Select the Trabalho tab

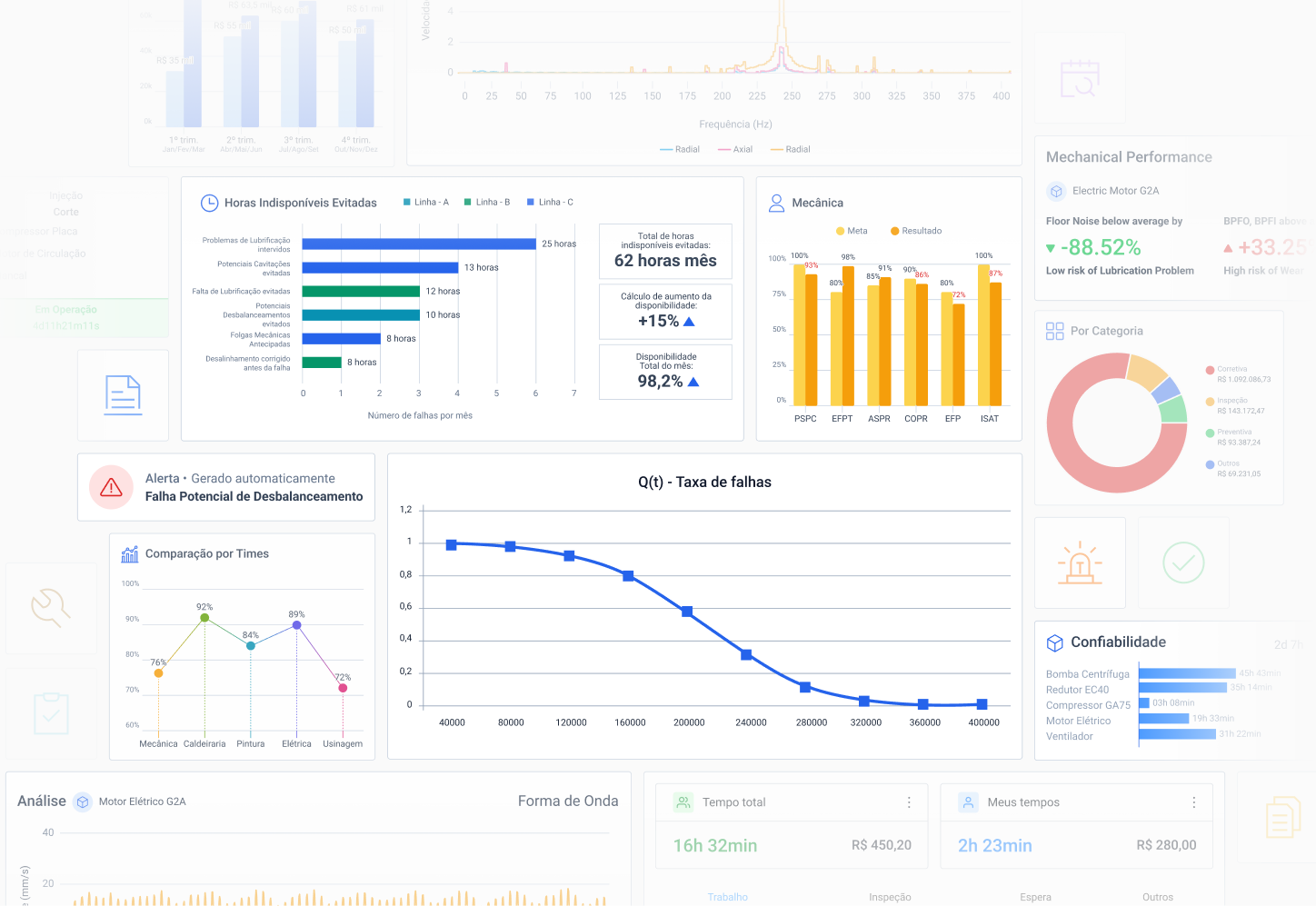click(x=728, y=897)
